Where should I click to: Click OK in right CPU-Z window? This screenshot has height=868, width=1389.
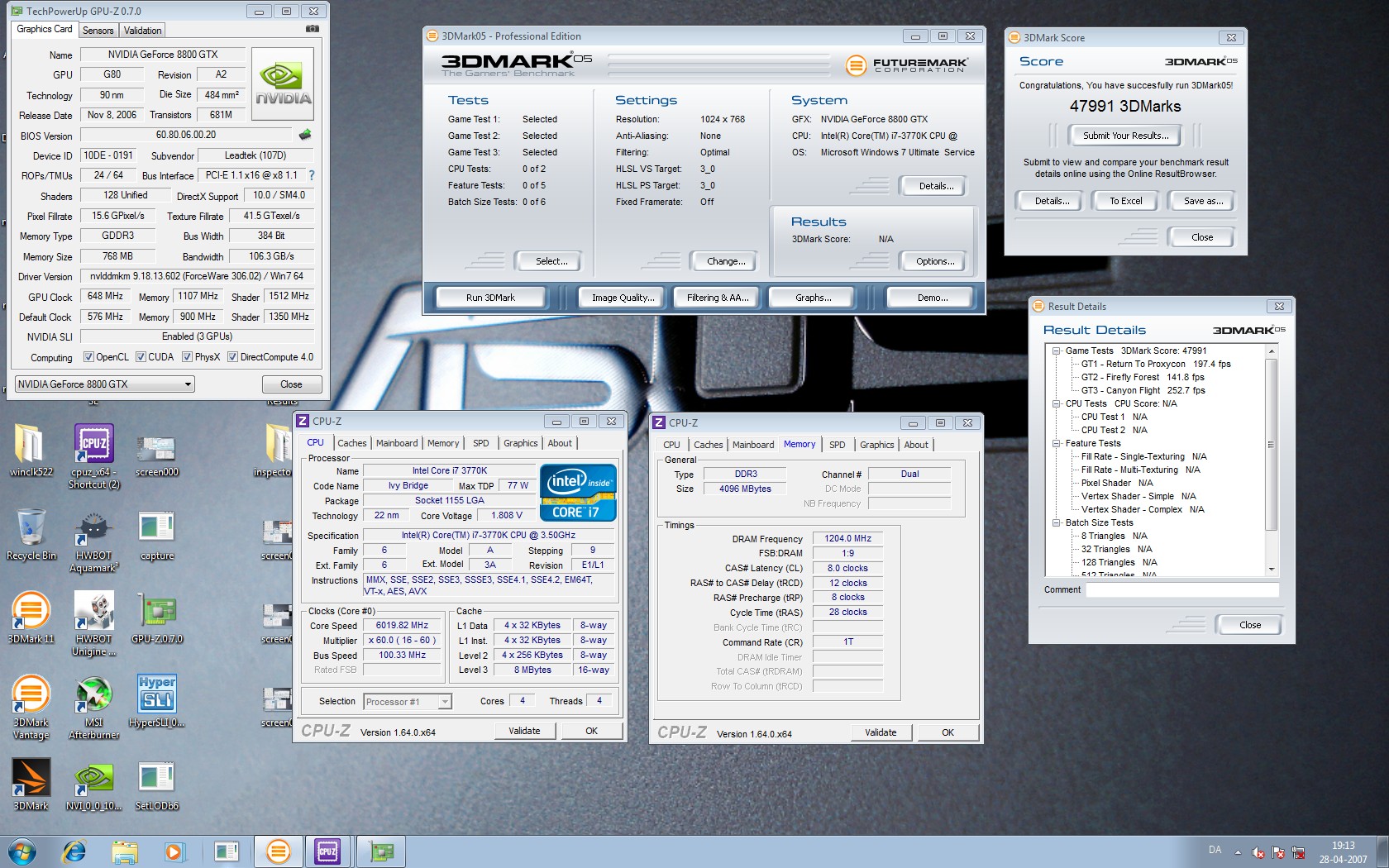[947, 732]
